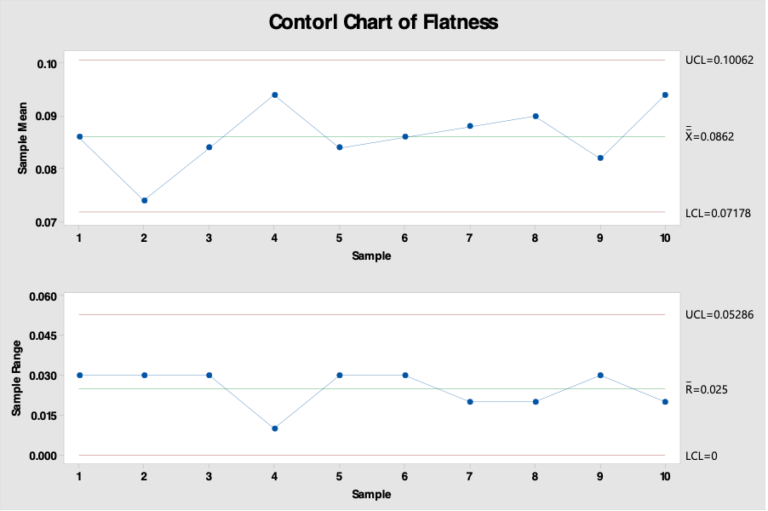The image size is (768, 511).
Task: Click sample 4 point on Sample Range chart
Action: (x=274, y=428)
